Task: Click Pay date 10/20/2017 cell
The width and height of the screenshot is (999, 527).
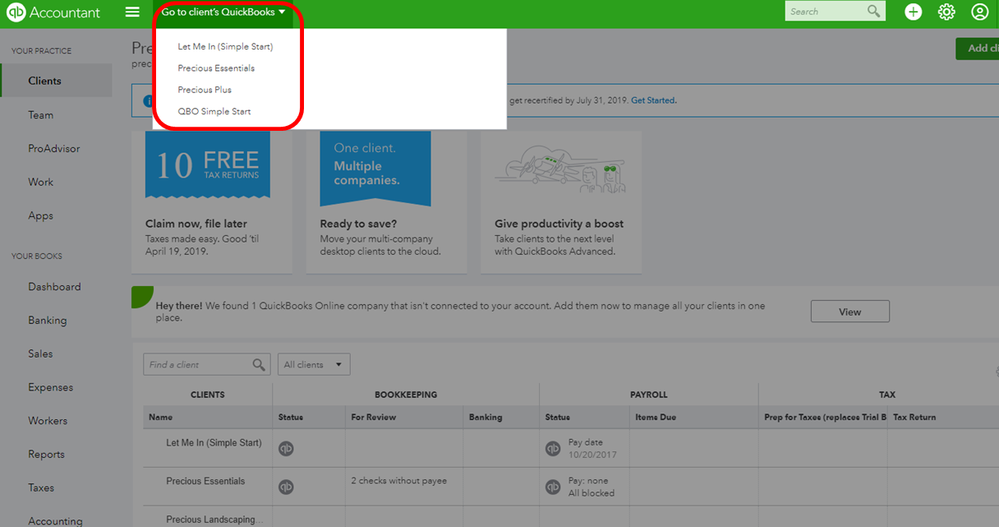Action: click(x=592, y=449)
